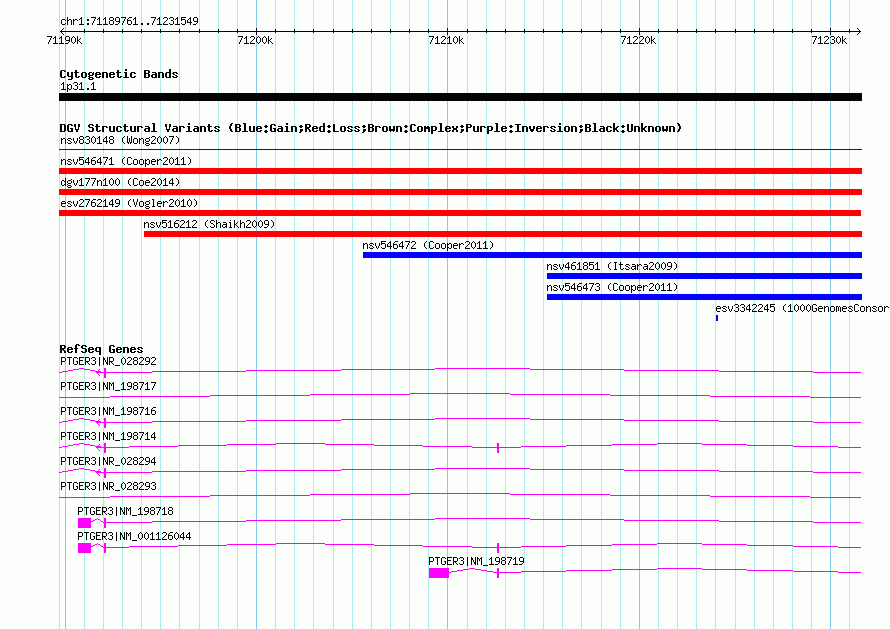This screenshot has width=890, height=629.
Task: Open transcript label PTGER3|NR_028293
Action: tap(108, 486)
